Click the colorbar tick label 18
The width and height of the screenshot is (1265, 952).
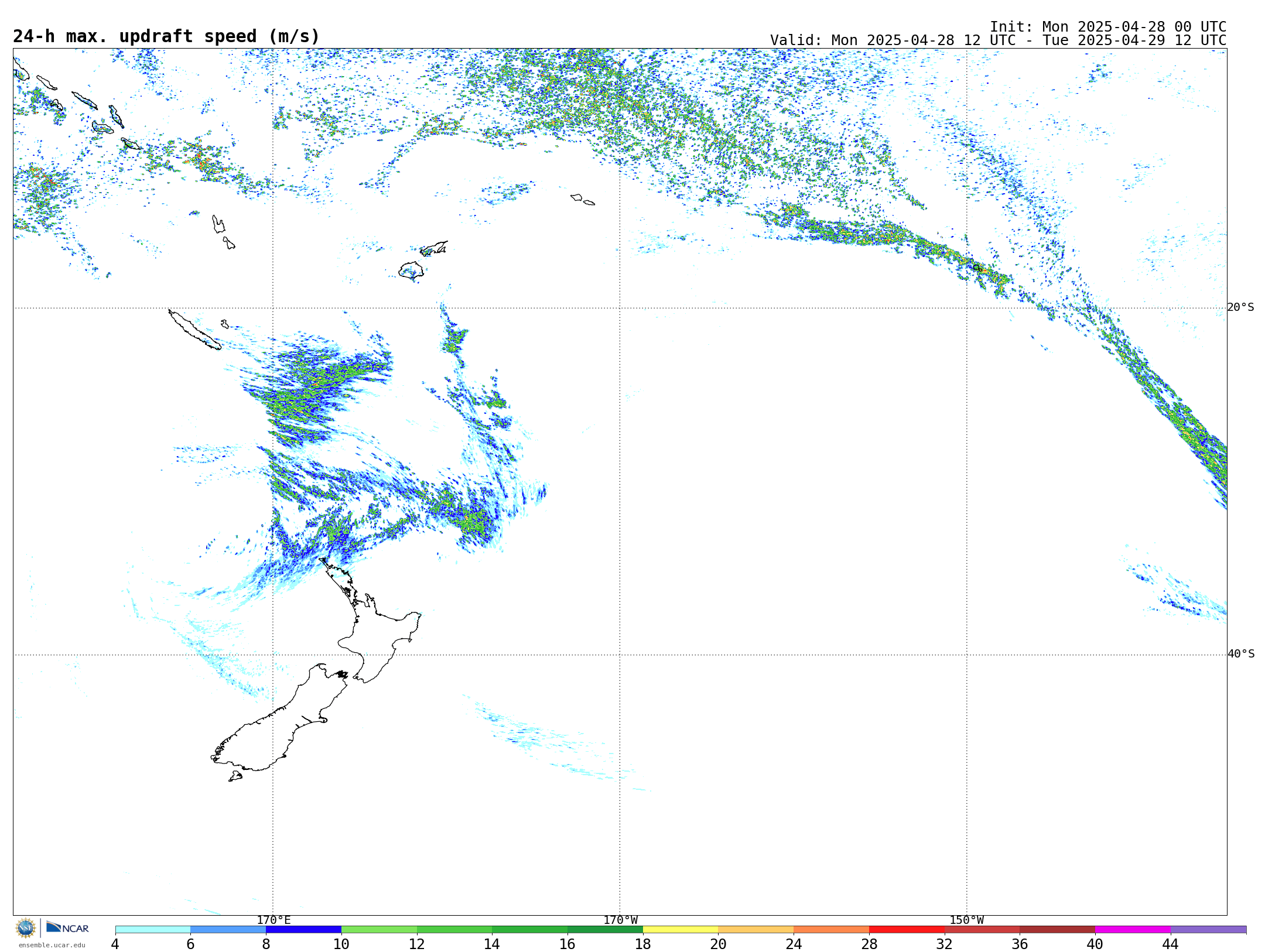pos(643,944)
